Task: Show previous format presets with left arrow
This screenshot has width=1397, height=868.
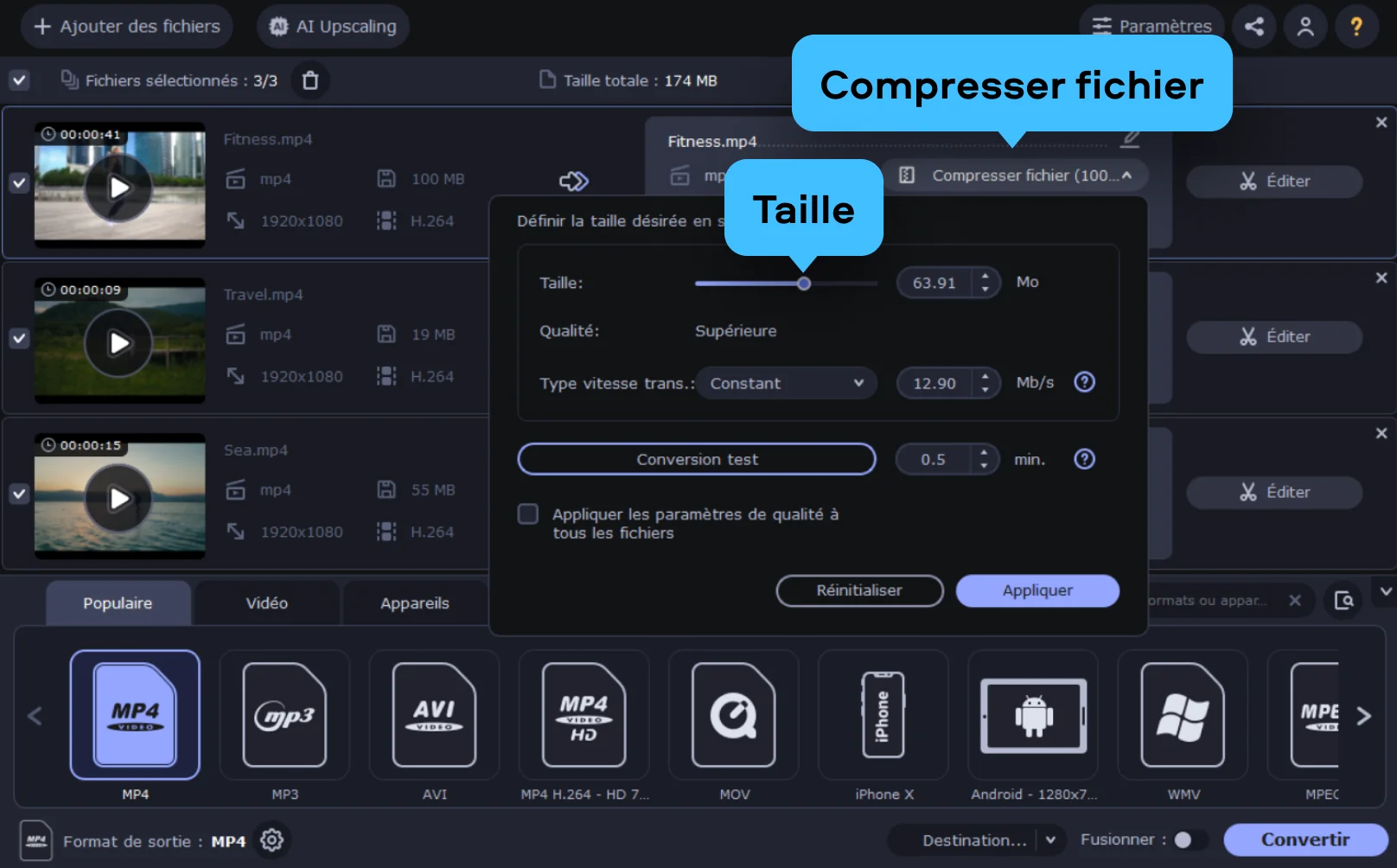Action: (x=35, y=716)
